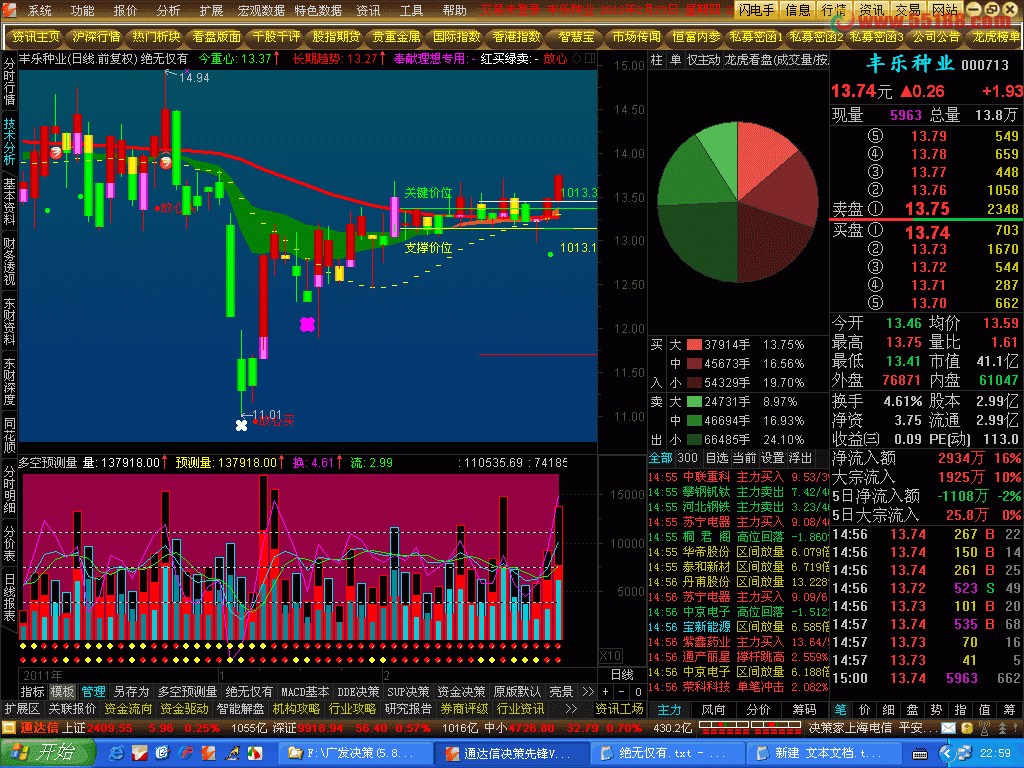Open 设置 in alert list header
Screen dimensions: 1024x768
point(772,458)
